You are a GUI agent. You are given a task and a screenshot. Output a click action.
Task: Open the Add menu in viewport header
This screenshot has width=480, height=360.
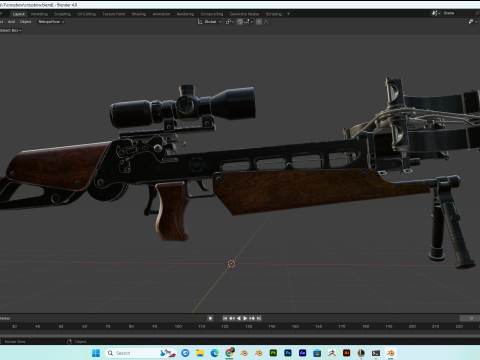pyautogui.click(x=11, y=22)
